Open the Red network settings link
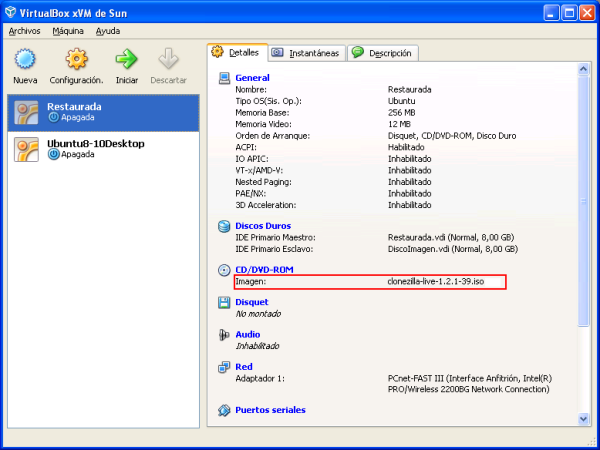 coord(243,367)
